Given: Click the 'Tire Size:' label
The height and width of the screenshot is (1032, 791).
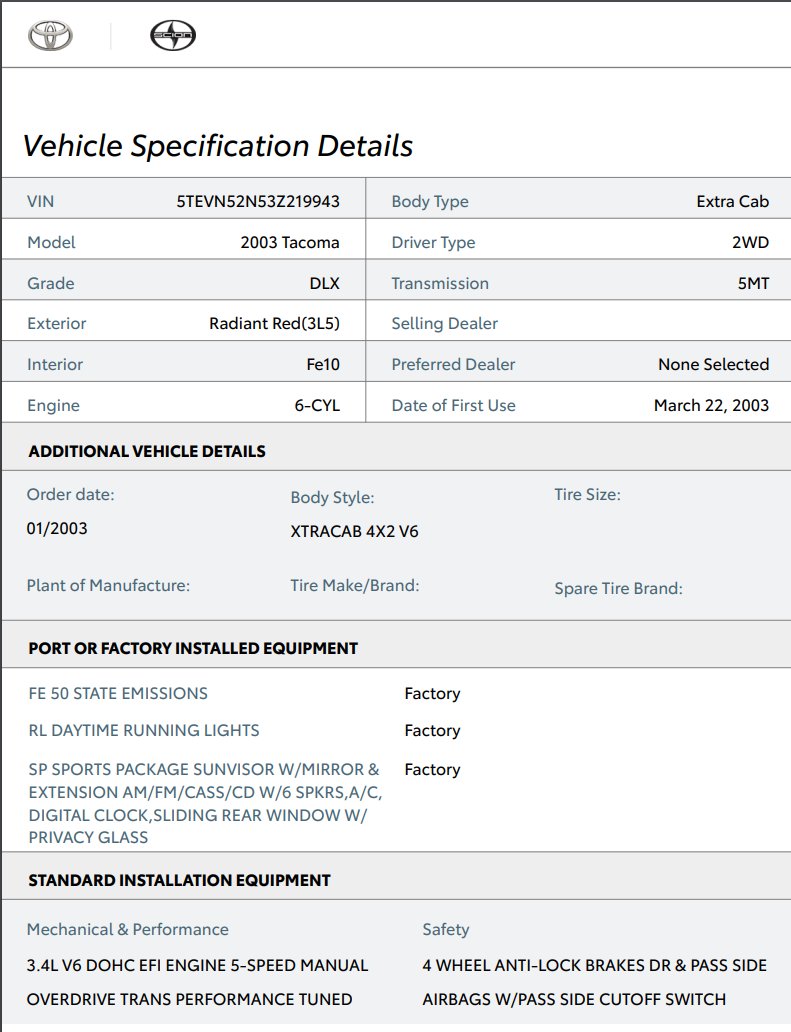Looking at the screenshot, I should 588,494.
